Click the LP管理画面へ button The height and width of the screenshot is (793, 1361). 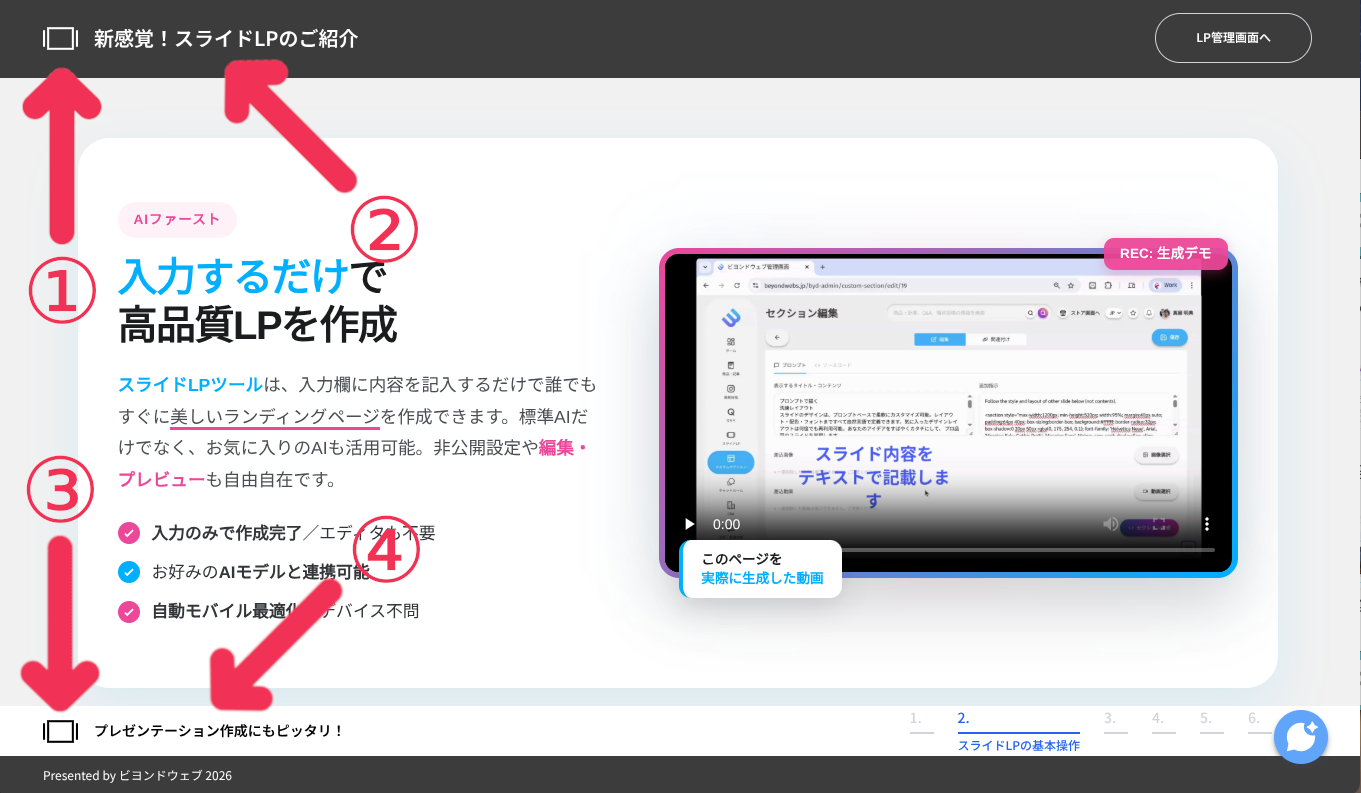(x=1232, y=39)
